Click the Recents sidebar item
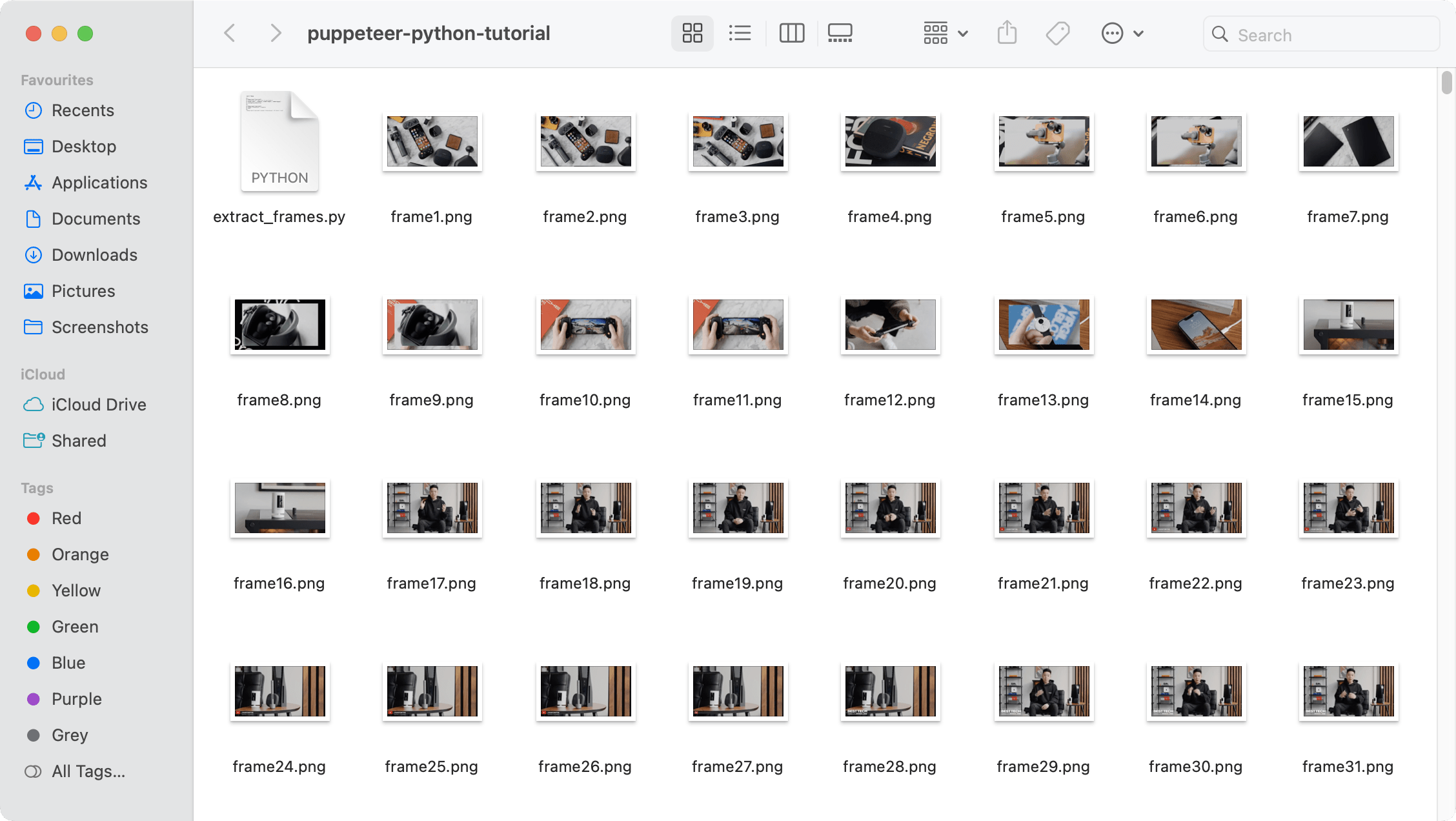1456x821 pixels. (x=83, y=110)
